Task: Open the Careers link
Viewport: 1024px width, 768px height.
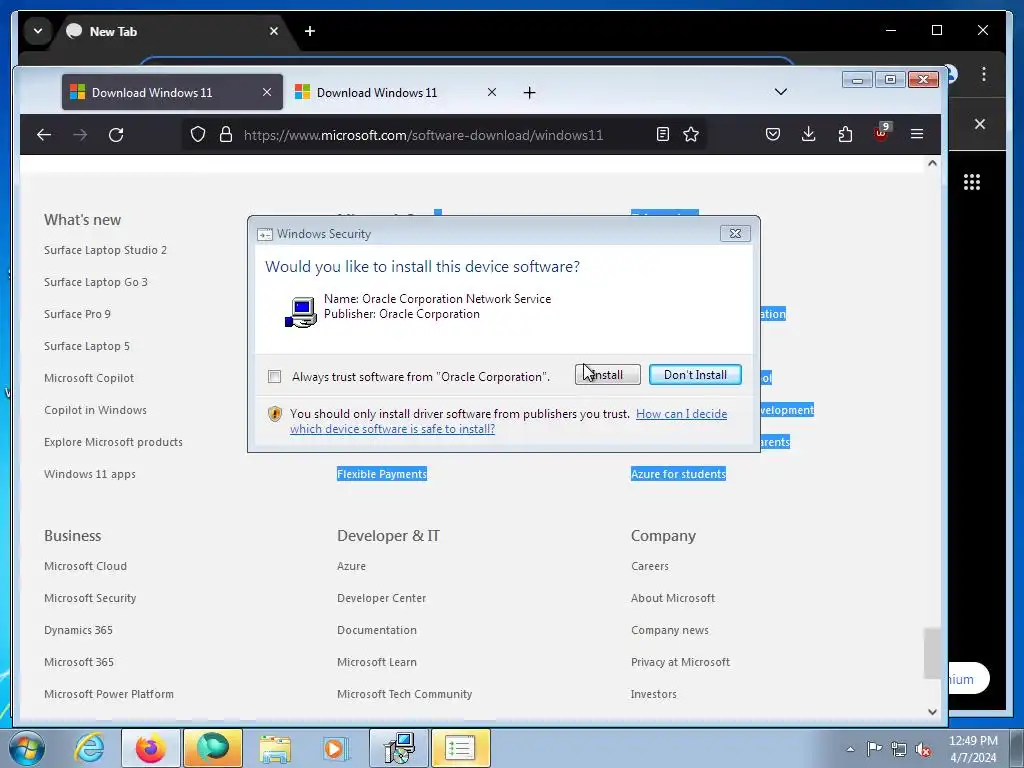Action: 650,566
